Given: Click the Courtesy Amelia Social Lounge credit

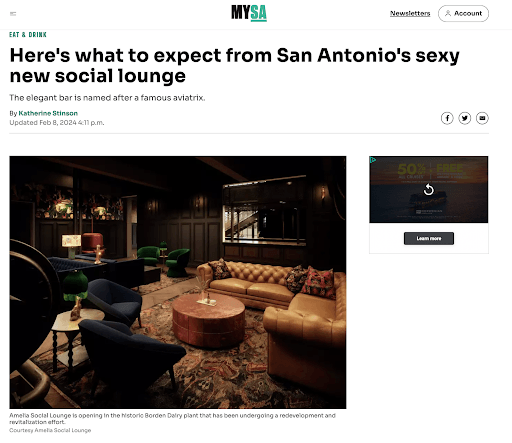Looking at the screenshot, I should point(50,430).
